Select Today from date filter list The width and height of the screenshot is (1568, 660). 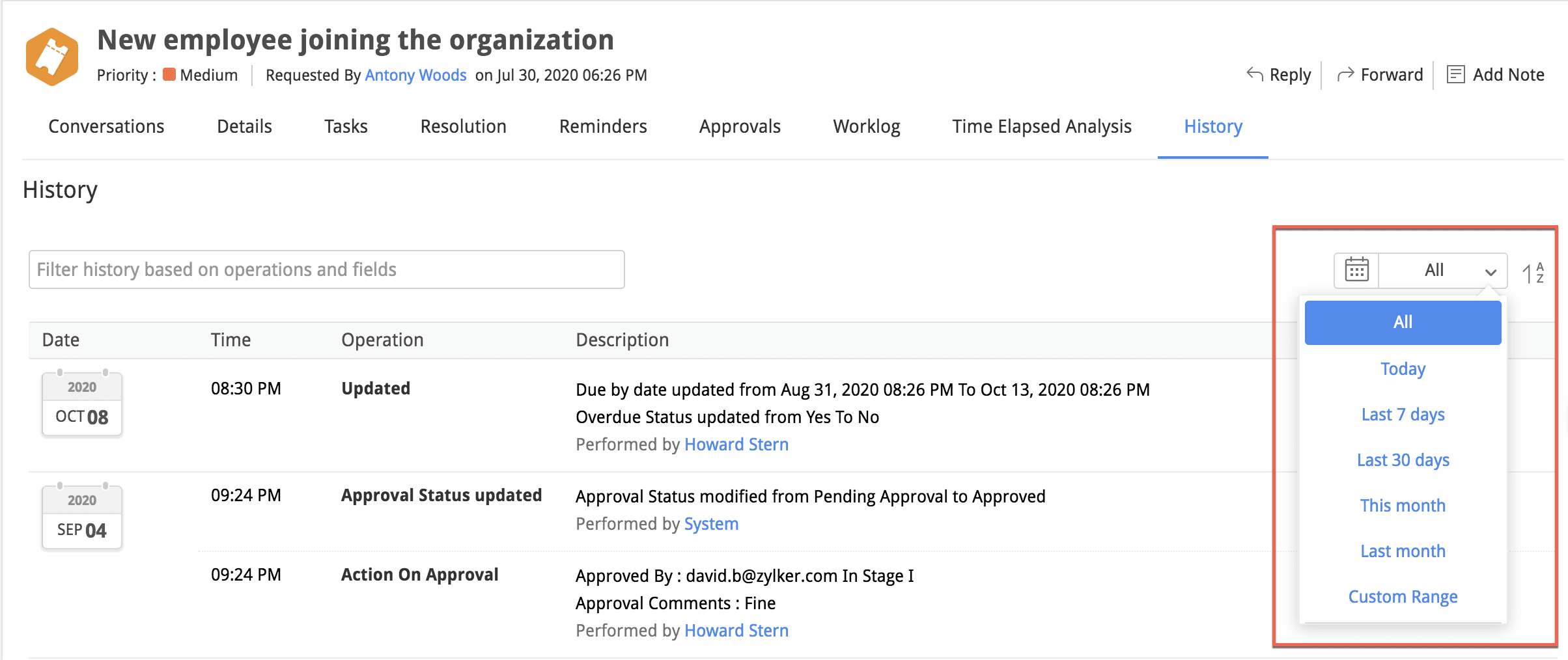(x=1403, y=369)
